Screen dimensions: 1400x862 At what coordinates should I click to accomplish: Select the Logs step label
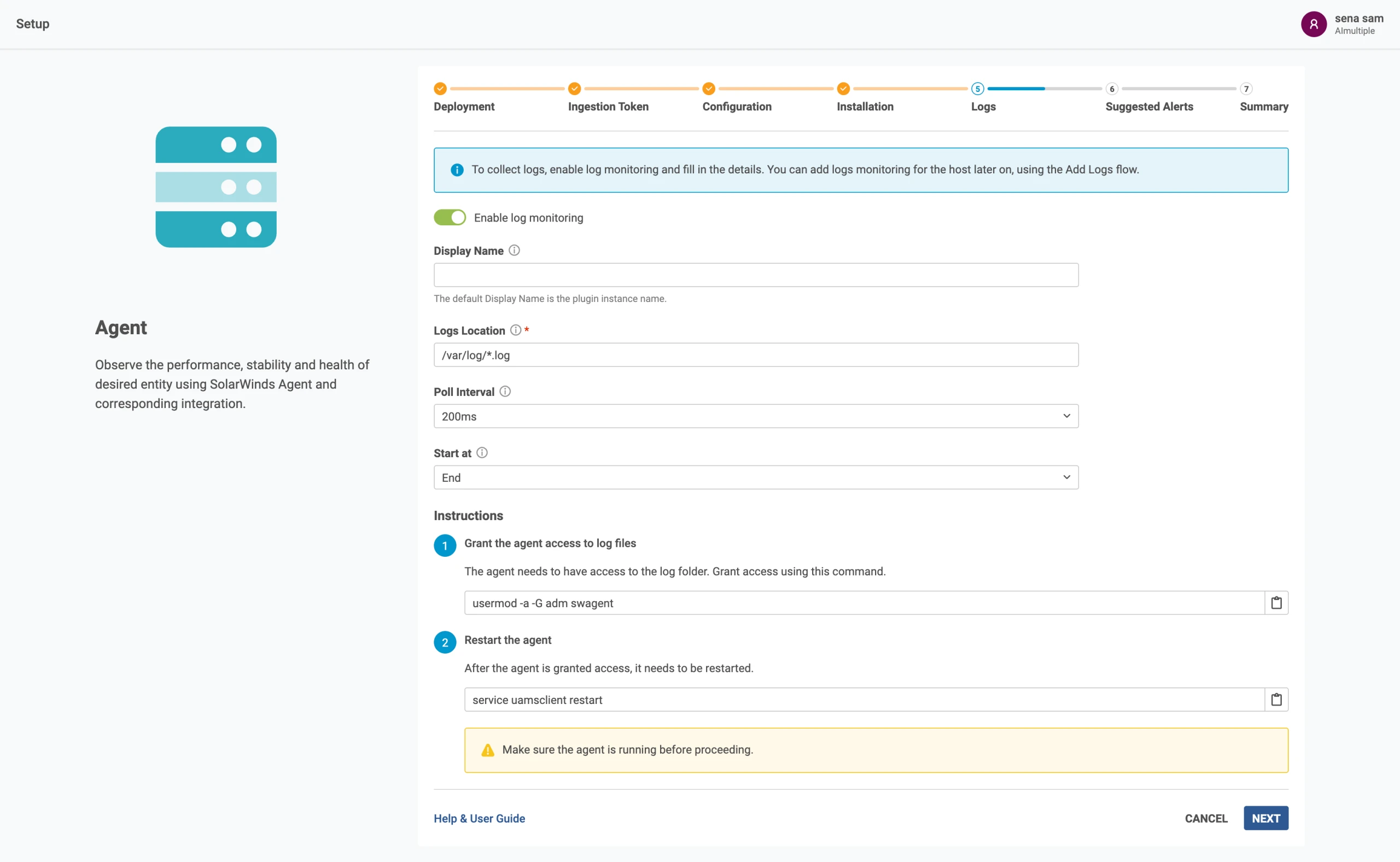coord(983,107)
